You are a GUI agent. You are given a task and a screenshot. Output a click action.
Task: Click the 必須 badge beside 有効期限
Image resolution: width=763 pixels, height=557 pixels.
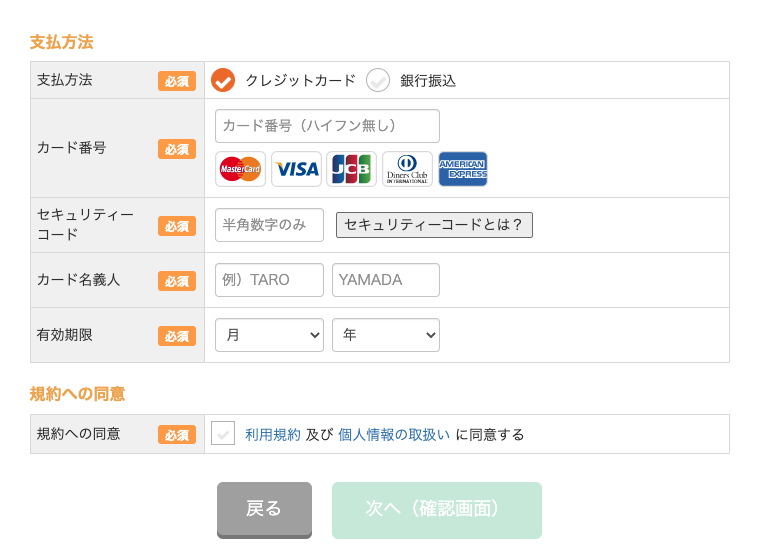point(177,336)
